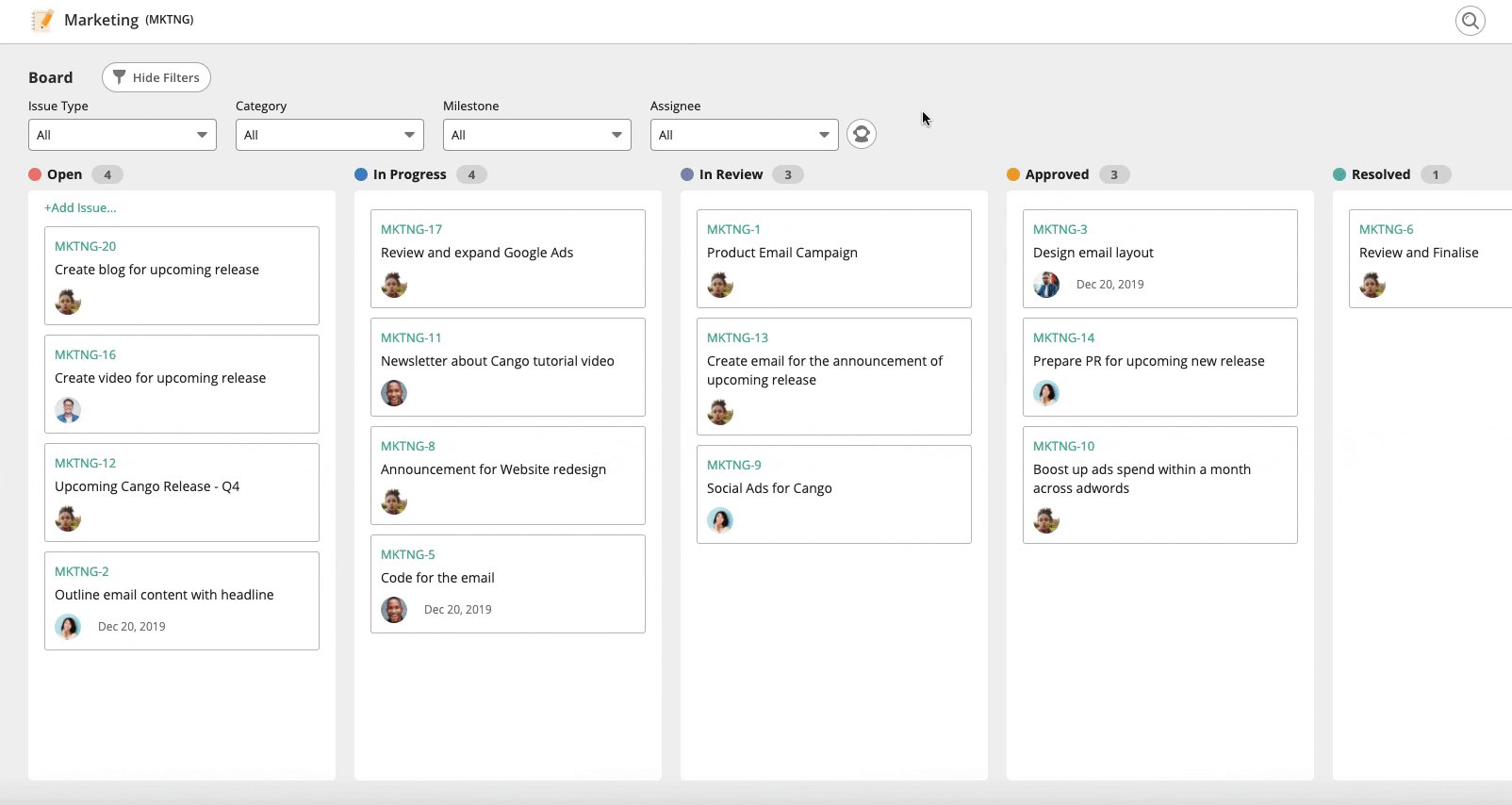The height and width of the screenshot is (805, 1512).
Task: Open the Issue Type dropdown
Action: click(123, 135)
